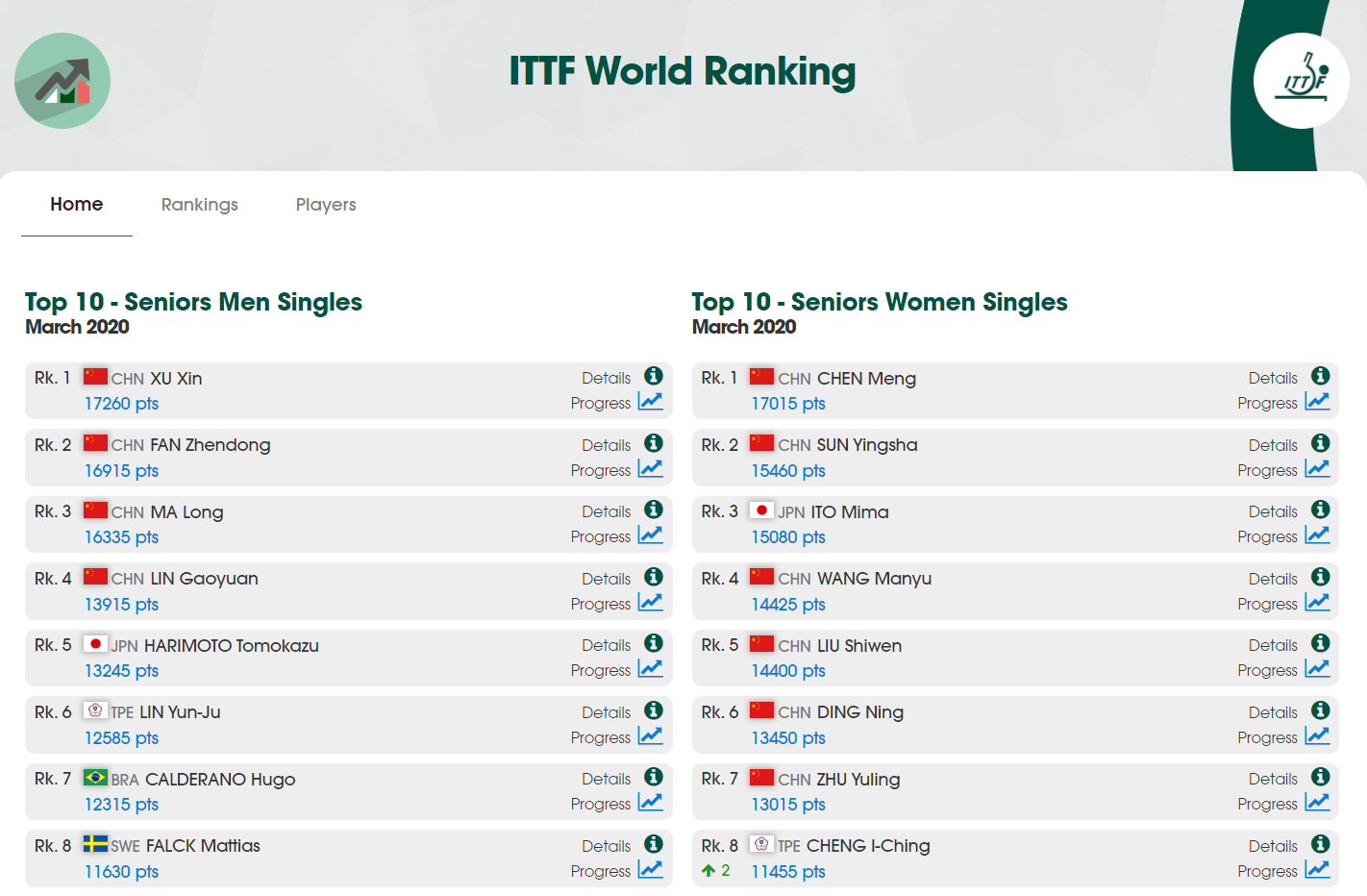Image resolution: width=1367 pixels, height=896 pixels.
Task: Open details info icon for HARIMOTO Tomokazu
Action: (x=654, y=643)
